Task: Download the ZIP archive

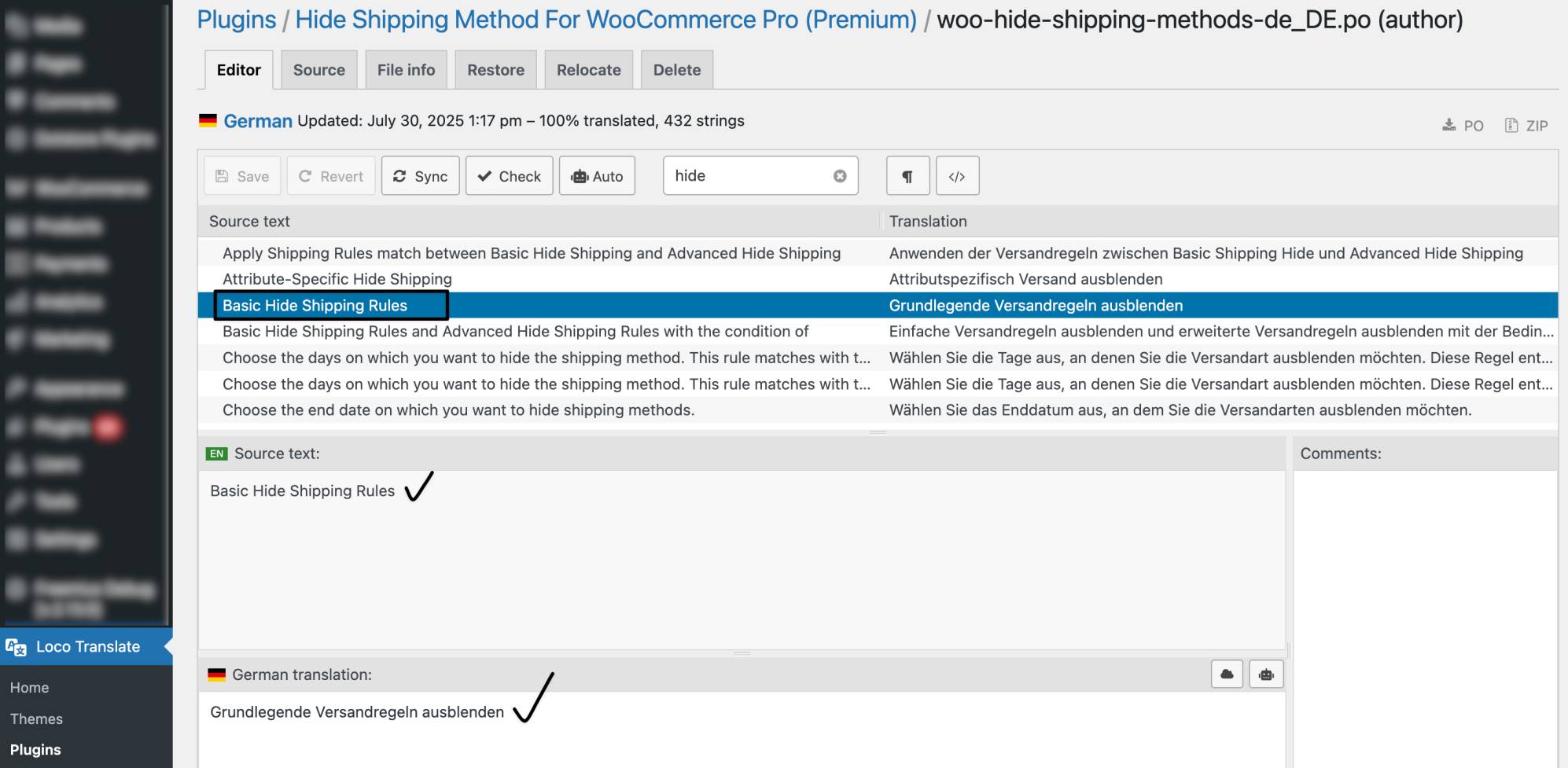Action: click(1526, 126)
